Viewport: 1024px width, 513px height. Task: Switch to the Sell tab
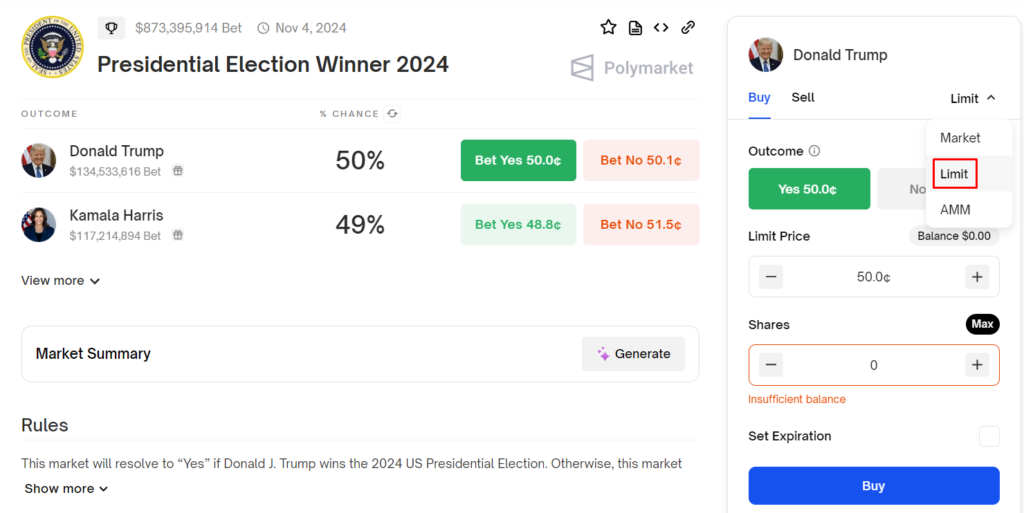click(803, 98)
